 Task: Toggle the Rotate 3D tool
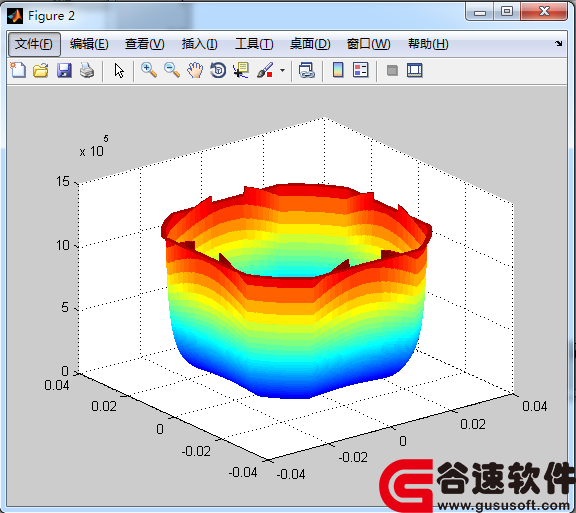pos(218,70)
